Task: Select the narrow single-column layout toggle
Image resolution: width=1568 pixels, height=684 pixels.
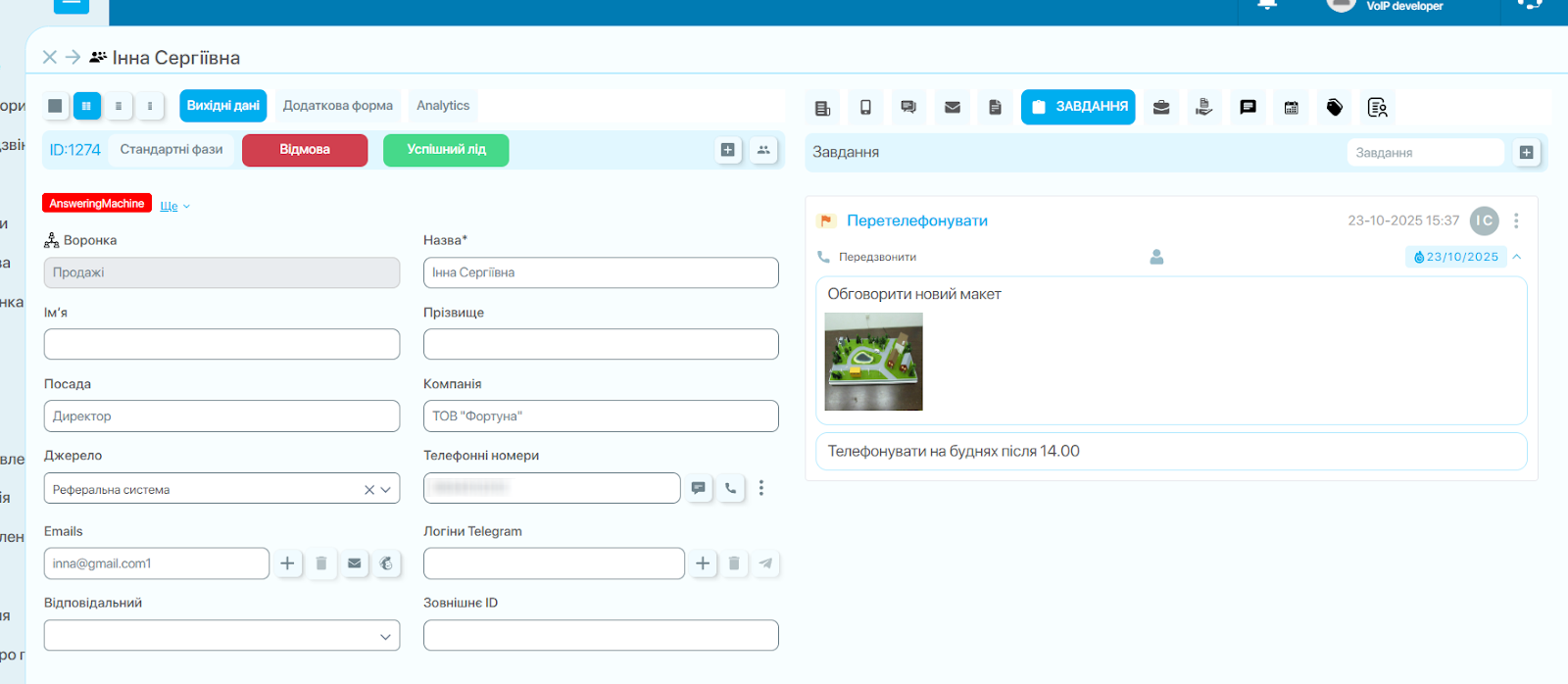Action: (x=150, y=106)
